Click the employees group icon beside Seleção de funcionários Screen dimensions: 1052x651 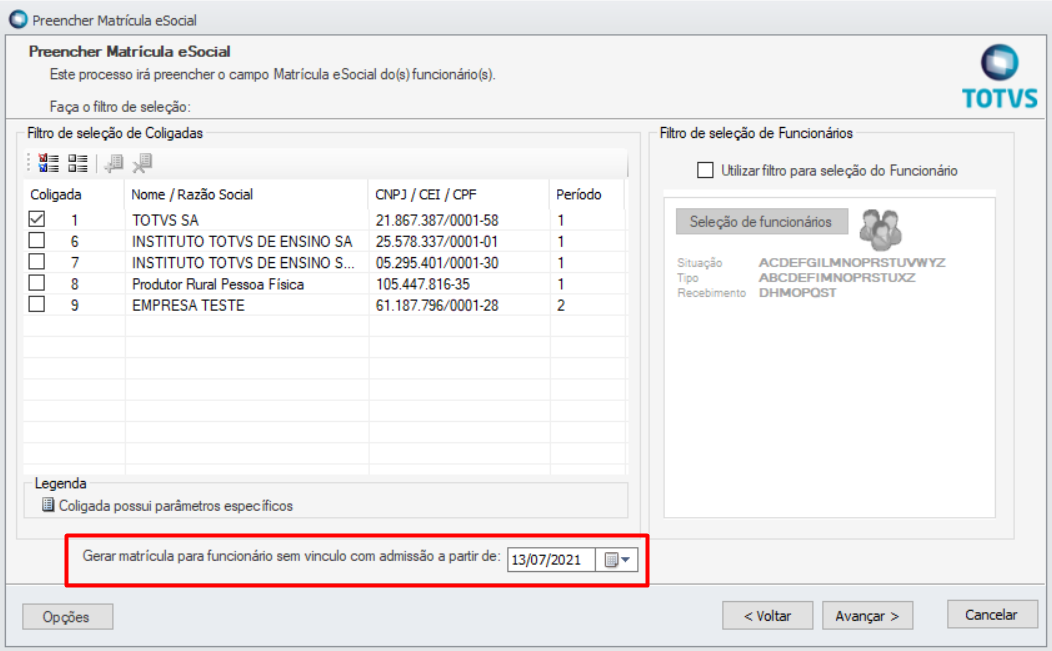click(x=880, y=229)
